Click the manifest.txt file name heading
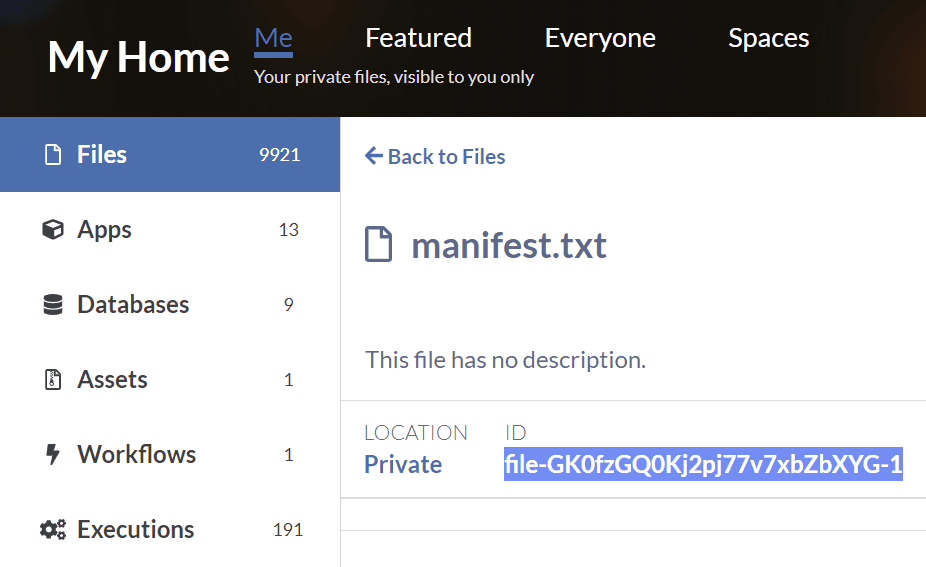This screenshot has height=567, width=926. click(x=509, y=245)
